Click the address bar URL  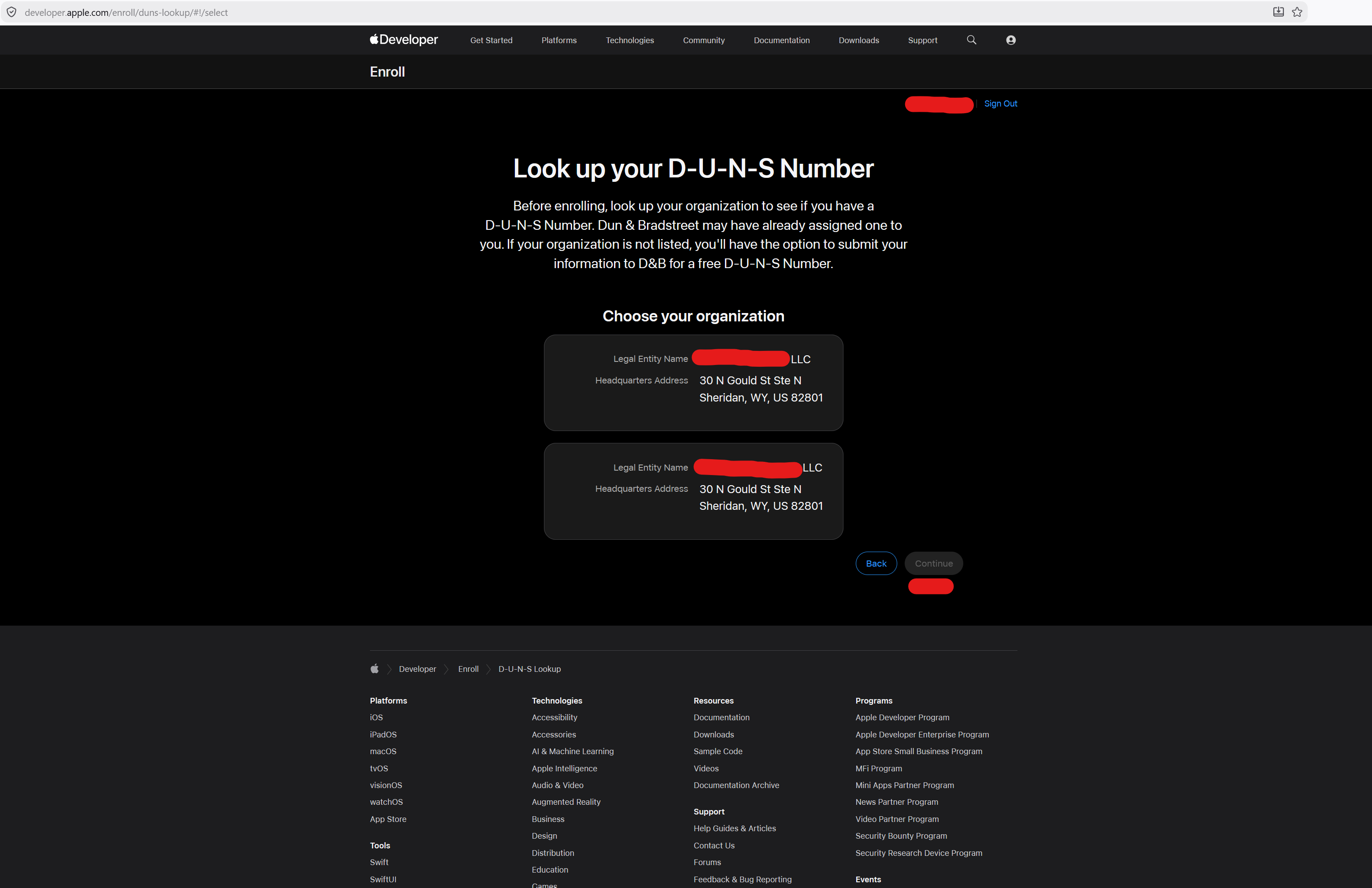point(126,13)
